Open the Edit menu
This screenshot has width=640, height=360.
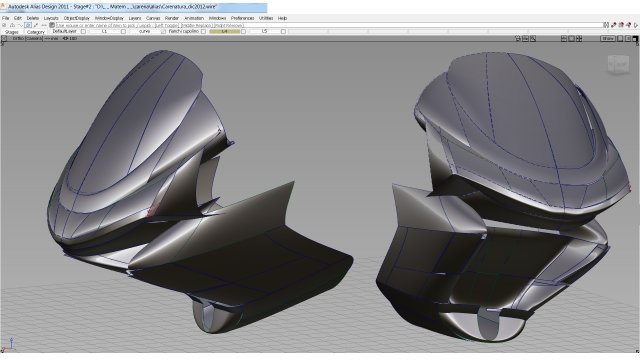point(18,18)
